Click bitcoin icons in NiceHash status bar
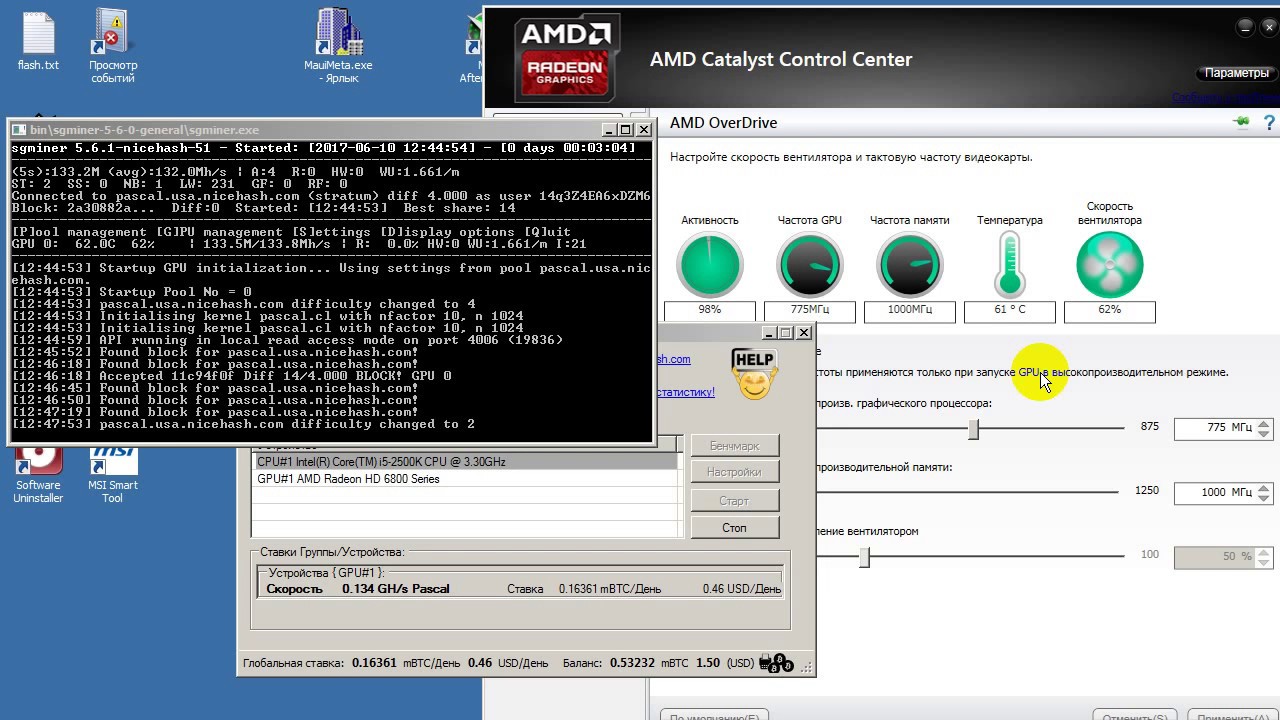This screenshot has height=720, width=1280. pyautogui.click(x=777, y=663)
